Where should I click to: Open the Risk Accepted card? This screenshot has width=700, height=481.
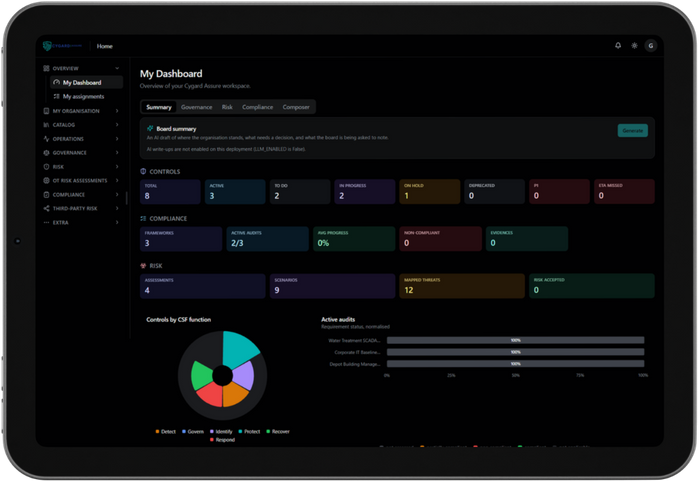pyautogui.click(x=592, y=286)
